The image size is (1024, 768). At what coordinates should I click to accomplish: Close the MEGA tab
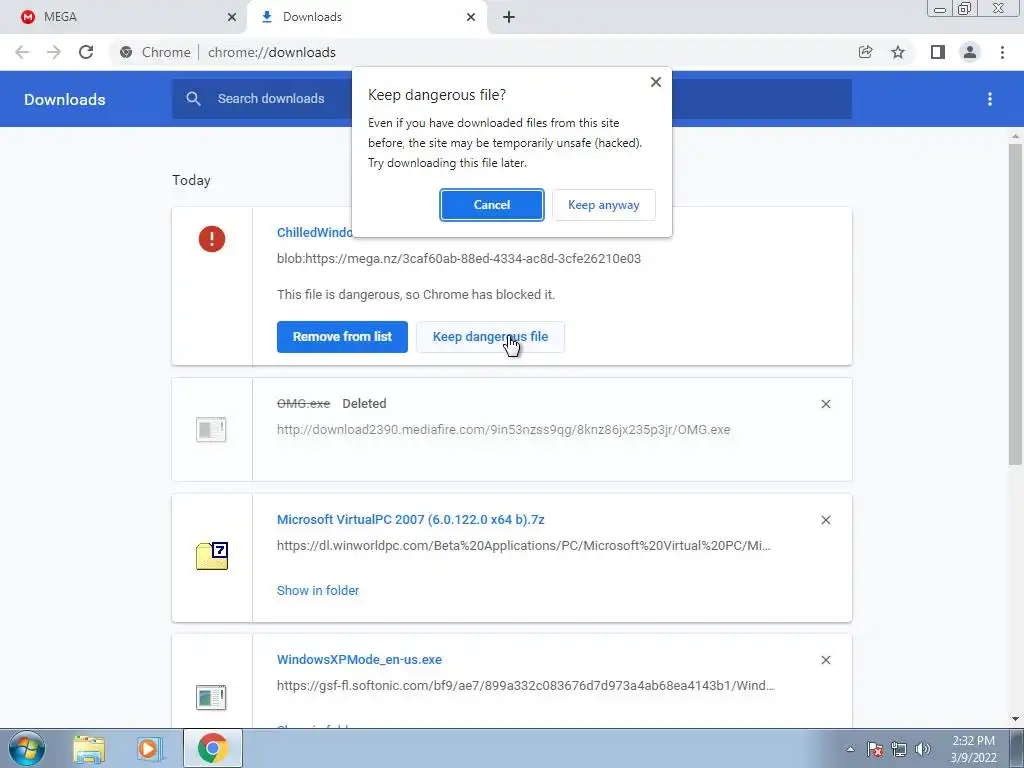231,17
